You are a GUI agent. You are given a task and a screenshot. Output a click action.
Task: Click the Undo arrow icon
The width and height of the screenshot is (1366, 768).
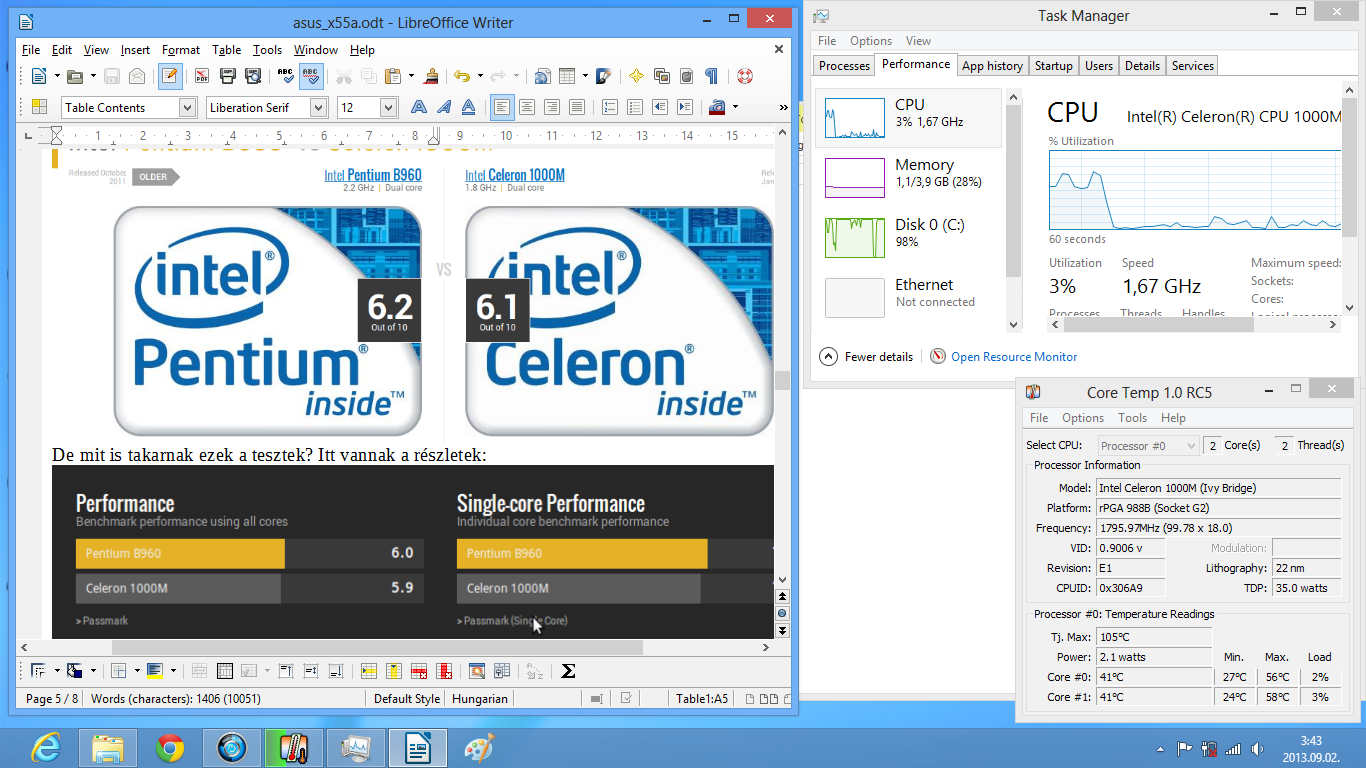462,76
